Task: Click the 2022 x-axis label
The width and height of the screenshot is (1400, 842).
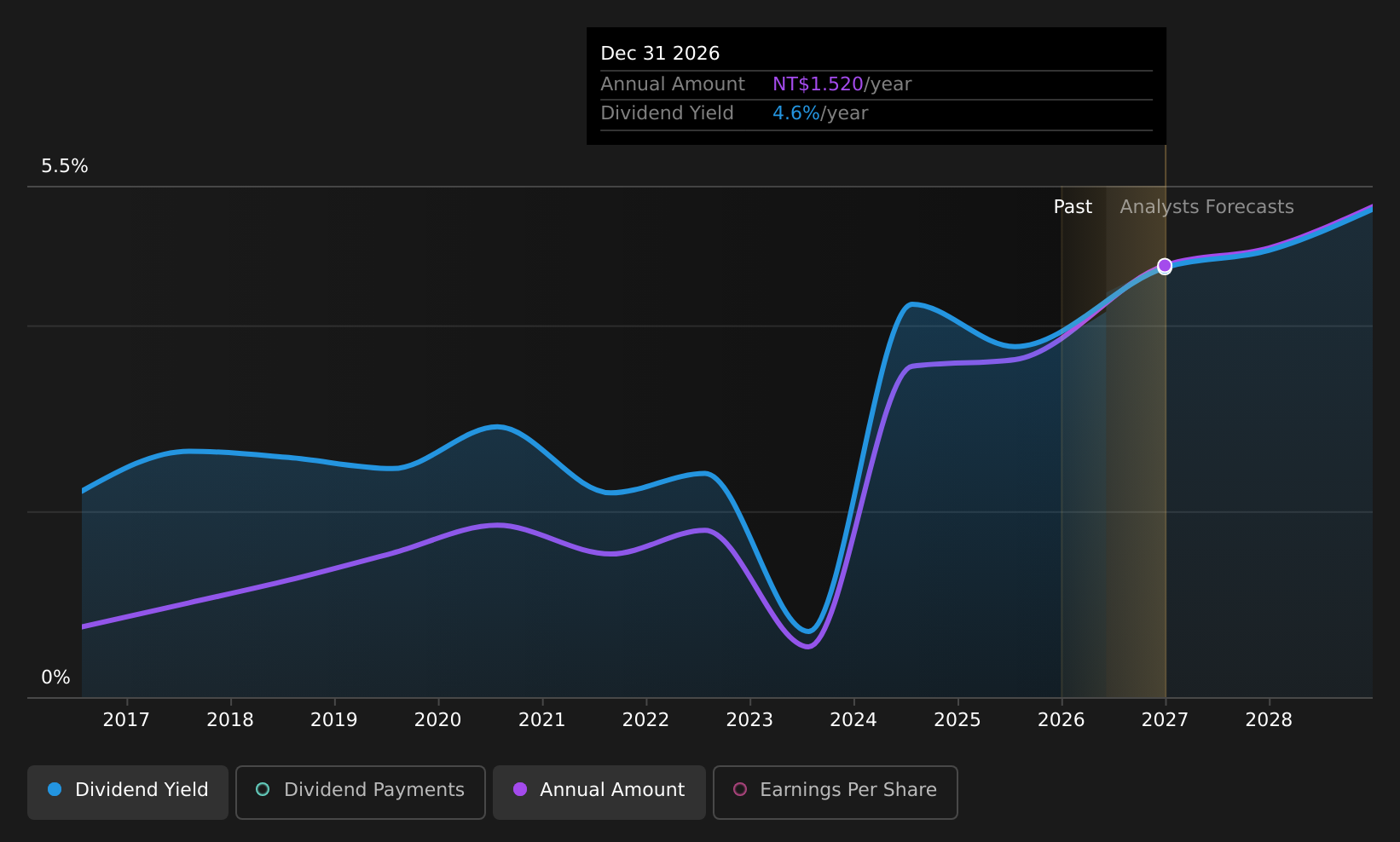Action: tap(646, 720)
